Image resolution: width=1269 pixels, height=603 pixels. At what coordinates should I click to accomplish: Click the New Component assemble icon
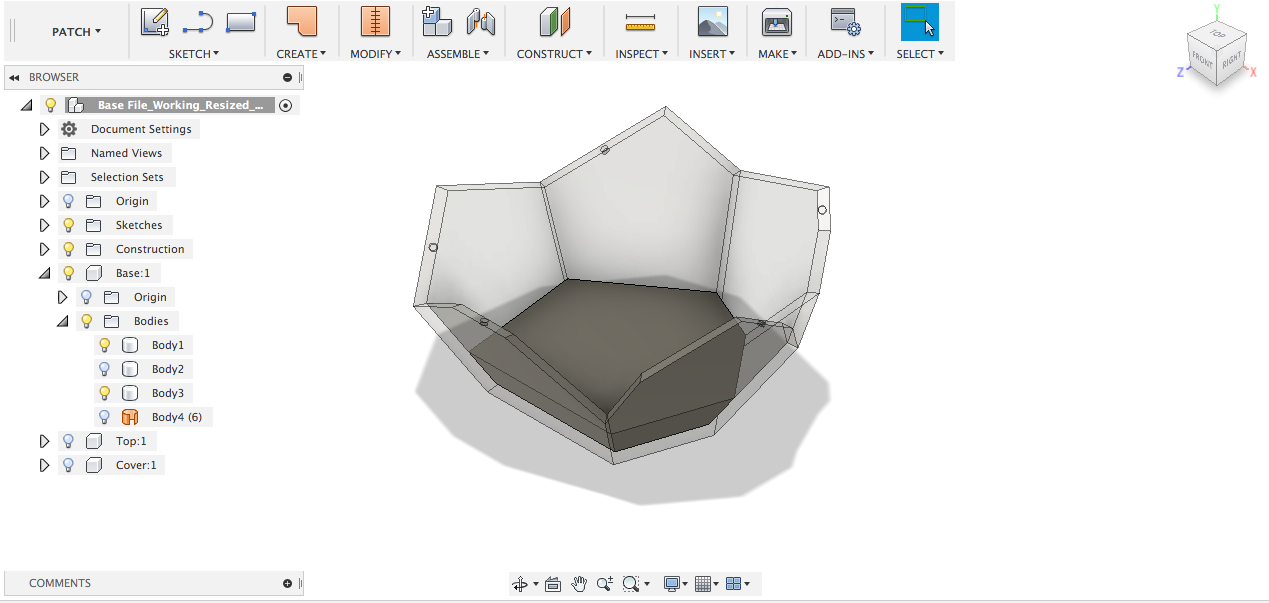(437, 22)
